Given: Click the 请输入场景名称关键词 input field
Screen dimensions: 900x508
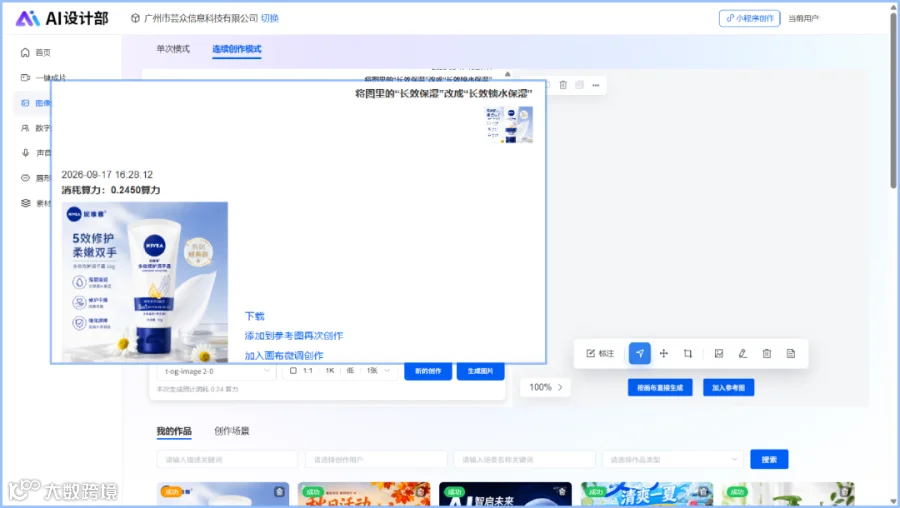Looking at the screenshot, I should click(x=524, y=459).
